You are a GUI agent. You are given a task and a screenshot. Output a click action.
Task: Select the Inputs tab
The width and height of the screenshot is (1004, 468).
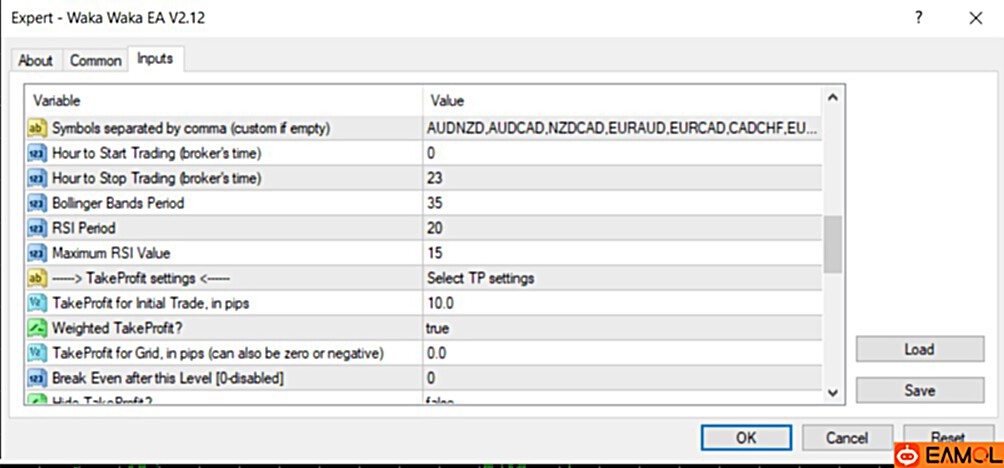156,59
